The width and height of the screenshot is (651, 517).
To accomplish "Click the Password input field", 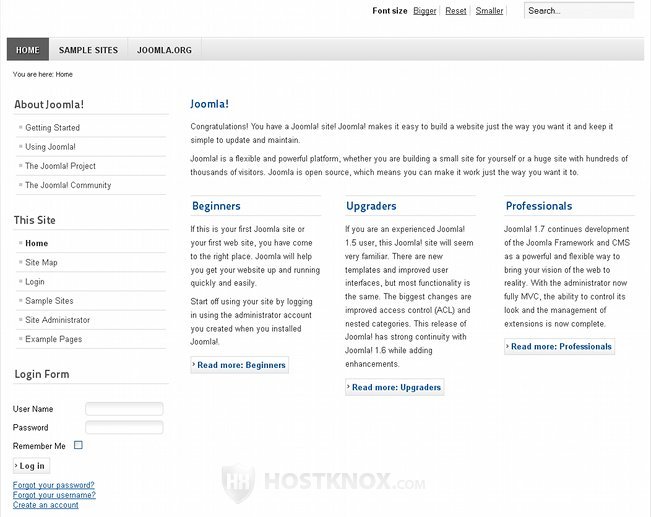I will 124,427.
